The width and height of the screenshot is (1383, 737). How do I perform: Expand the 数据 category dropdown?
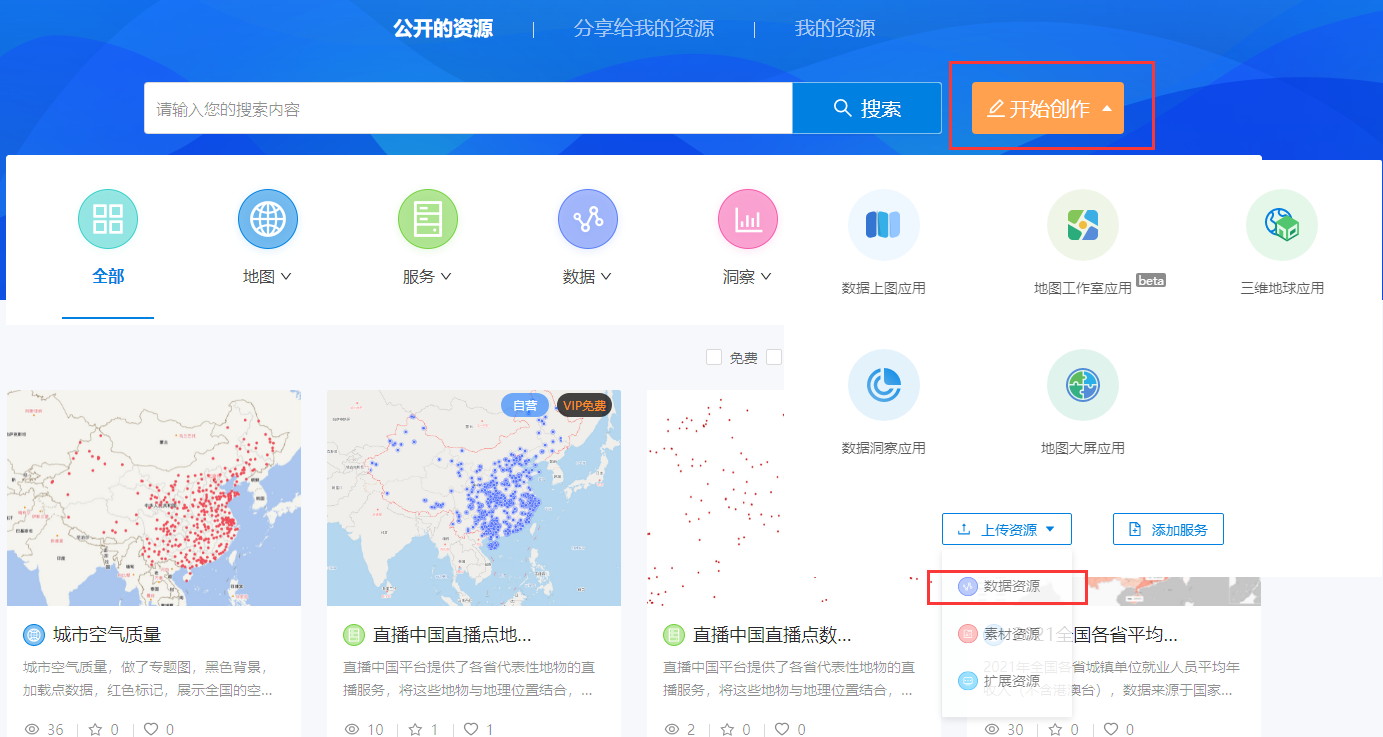(587, 277)
